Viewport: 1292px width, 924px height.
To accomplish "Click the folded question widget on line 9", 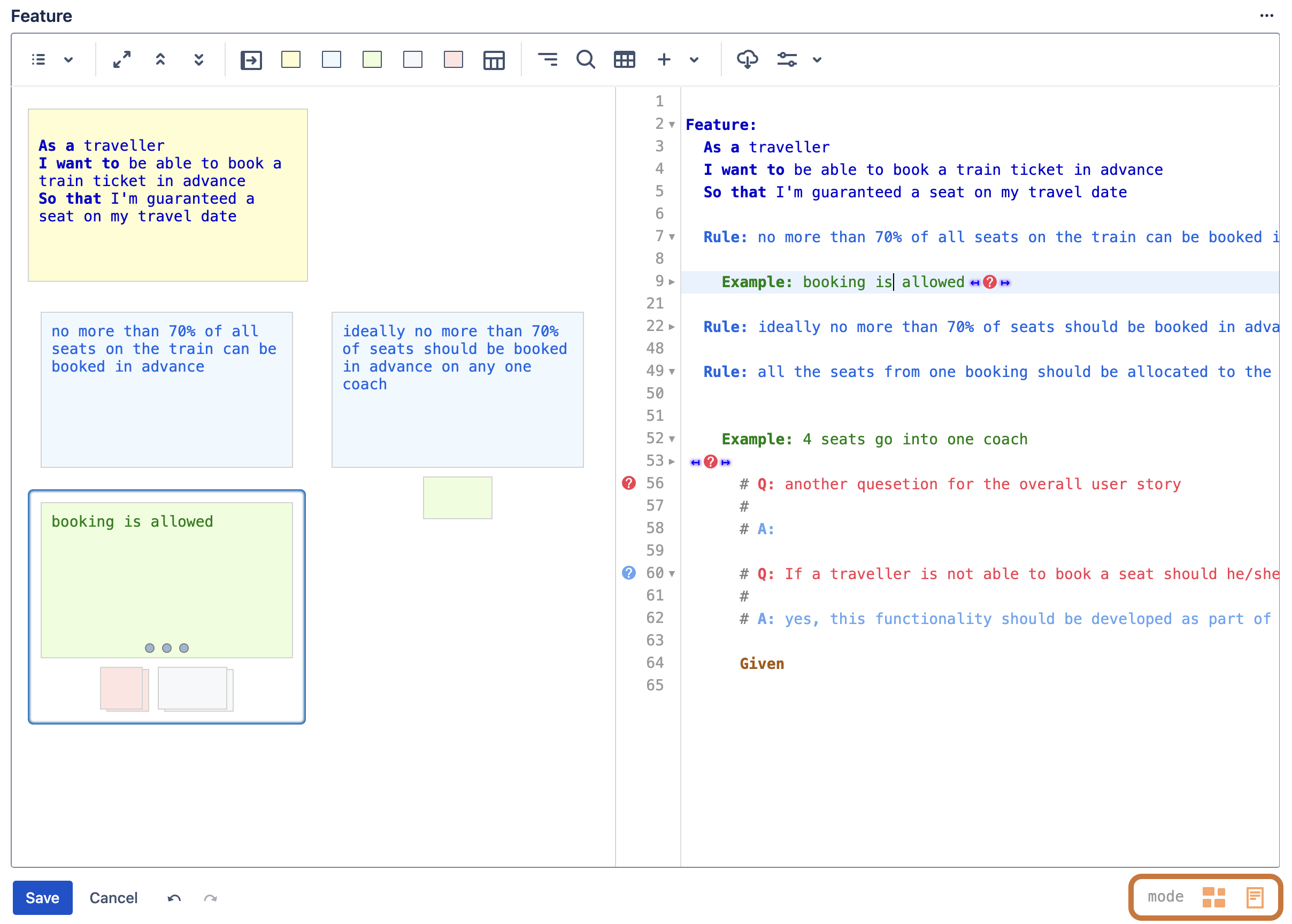I will 990,282.
